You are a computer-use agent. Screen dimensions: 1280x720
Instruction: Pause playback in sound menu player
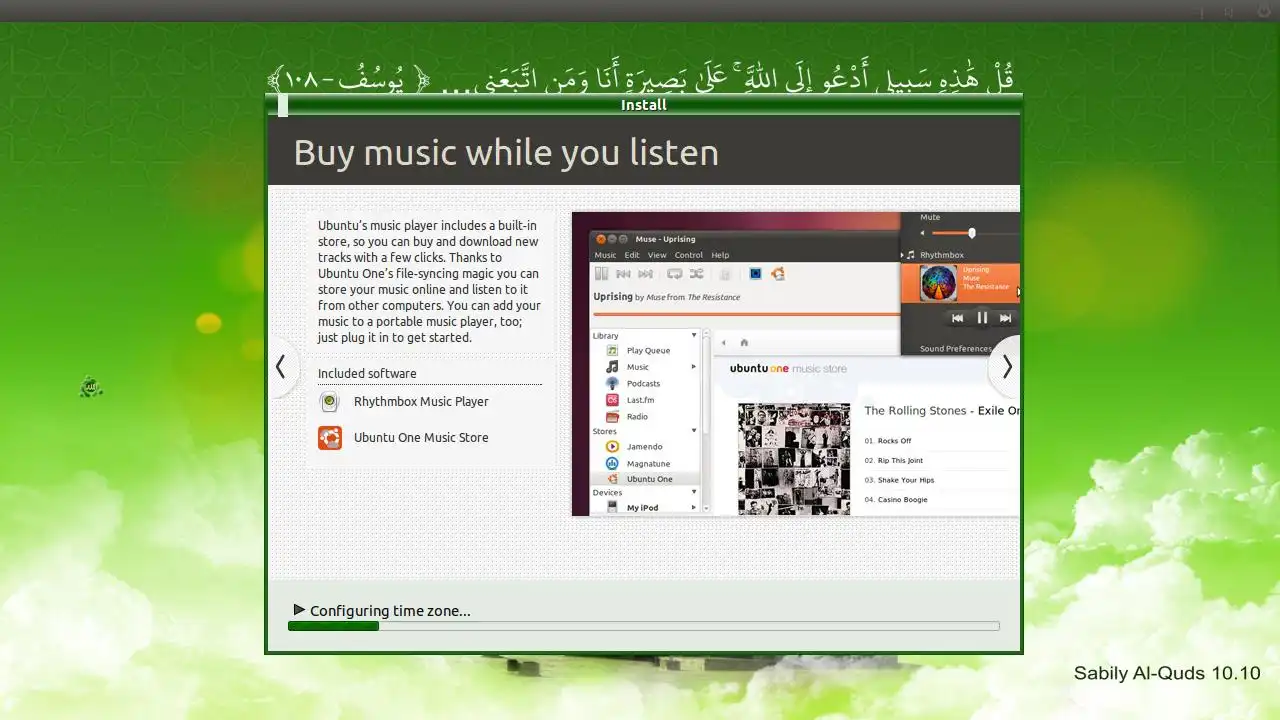click(x=982, y=318)
